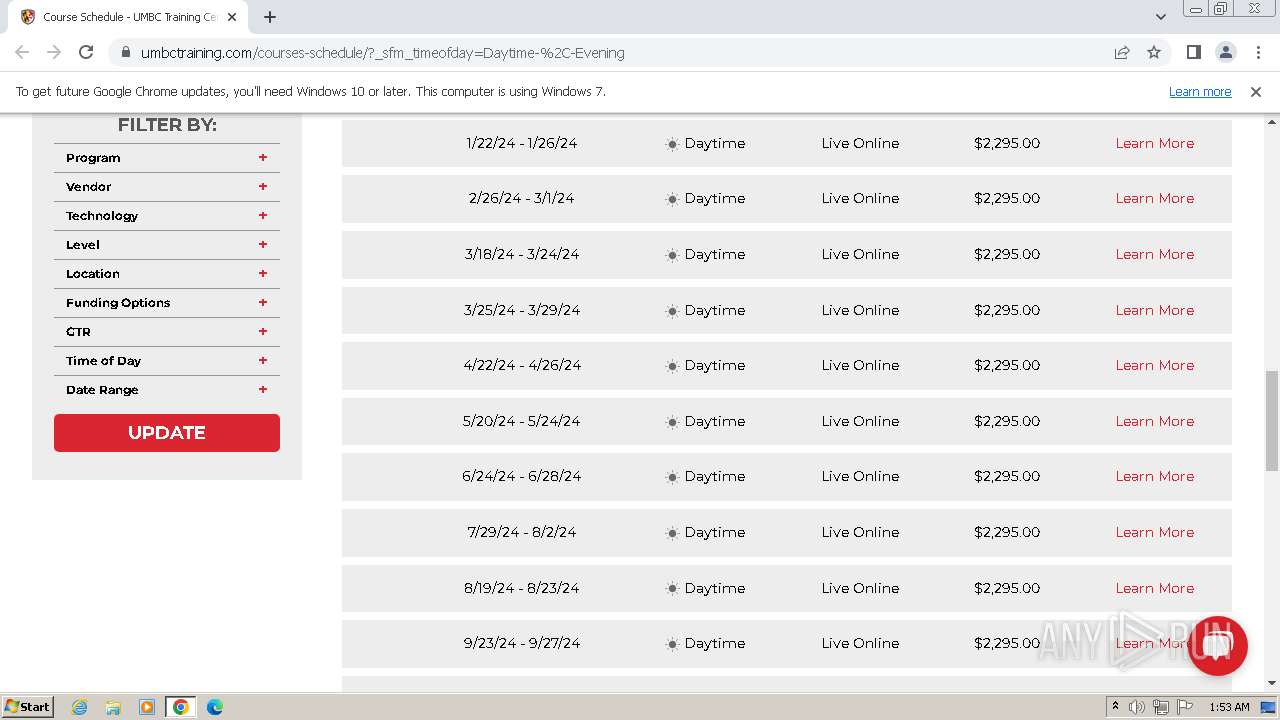Open File Explorer from taskbar
The height and width of the screenshot is (720, 1280).
(x=113, y=707)
